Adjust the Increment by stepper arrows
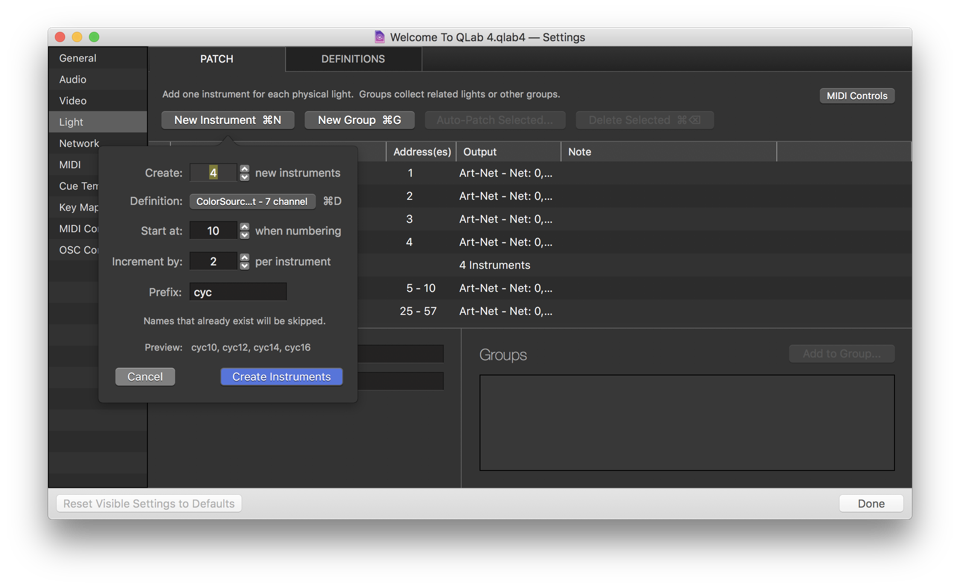This screenshot has width=960, height=588. (245, 261)
